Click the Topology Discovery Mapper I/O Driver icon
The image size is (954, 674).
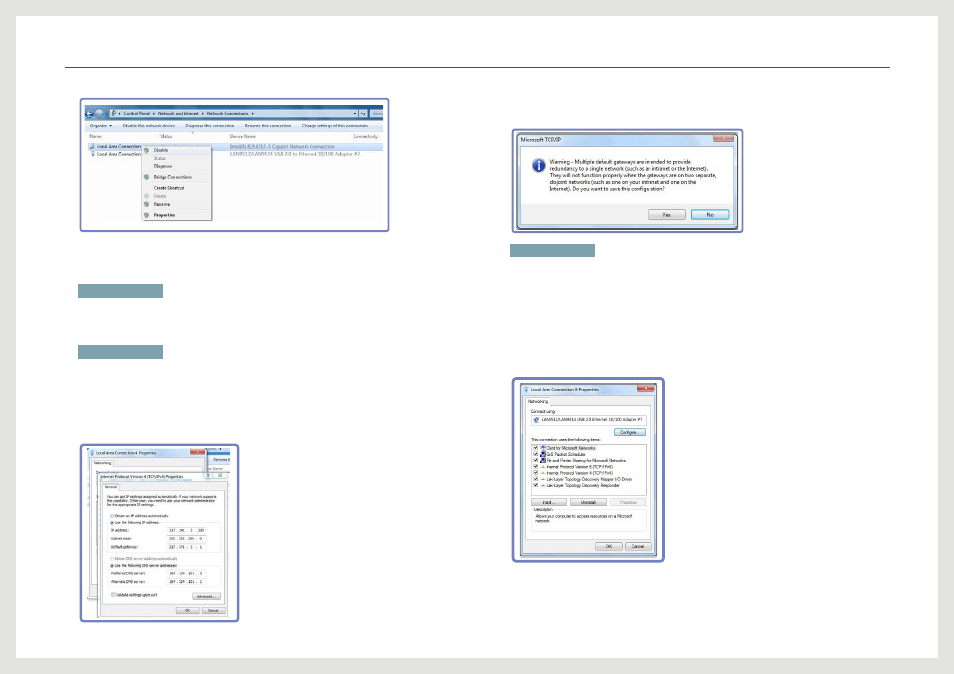(x=543, y=479)
